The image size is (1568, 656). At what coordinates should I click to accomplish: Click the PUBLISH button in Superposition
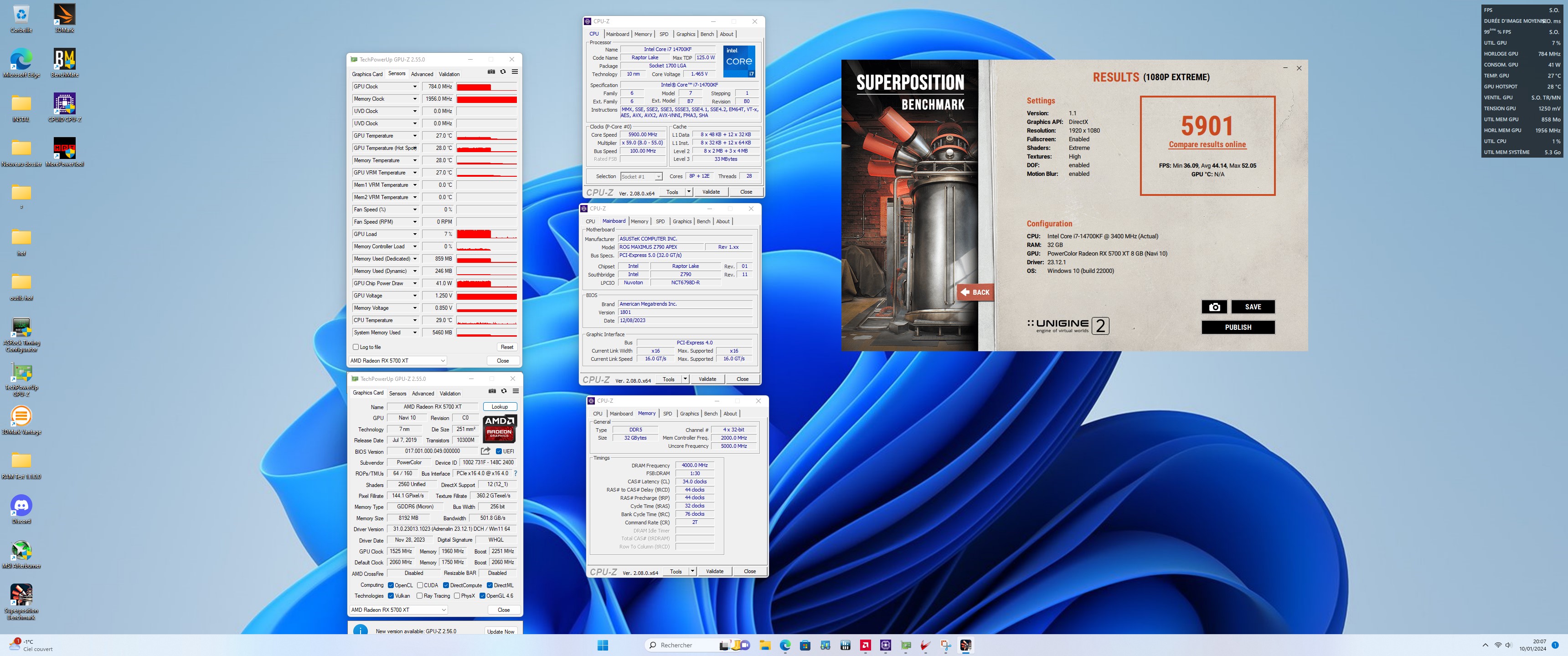click(x=1238, y=328)
